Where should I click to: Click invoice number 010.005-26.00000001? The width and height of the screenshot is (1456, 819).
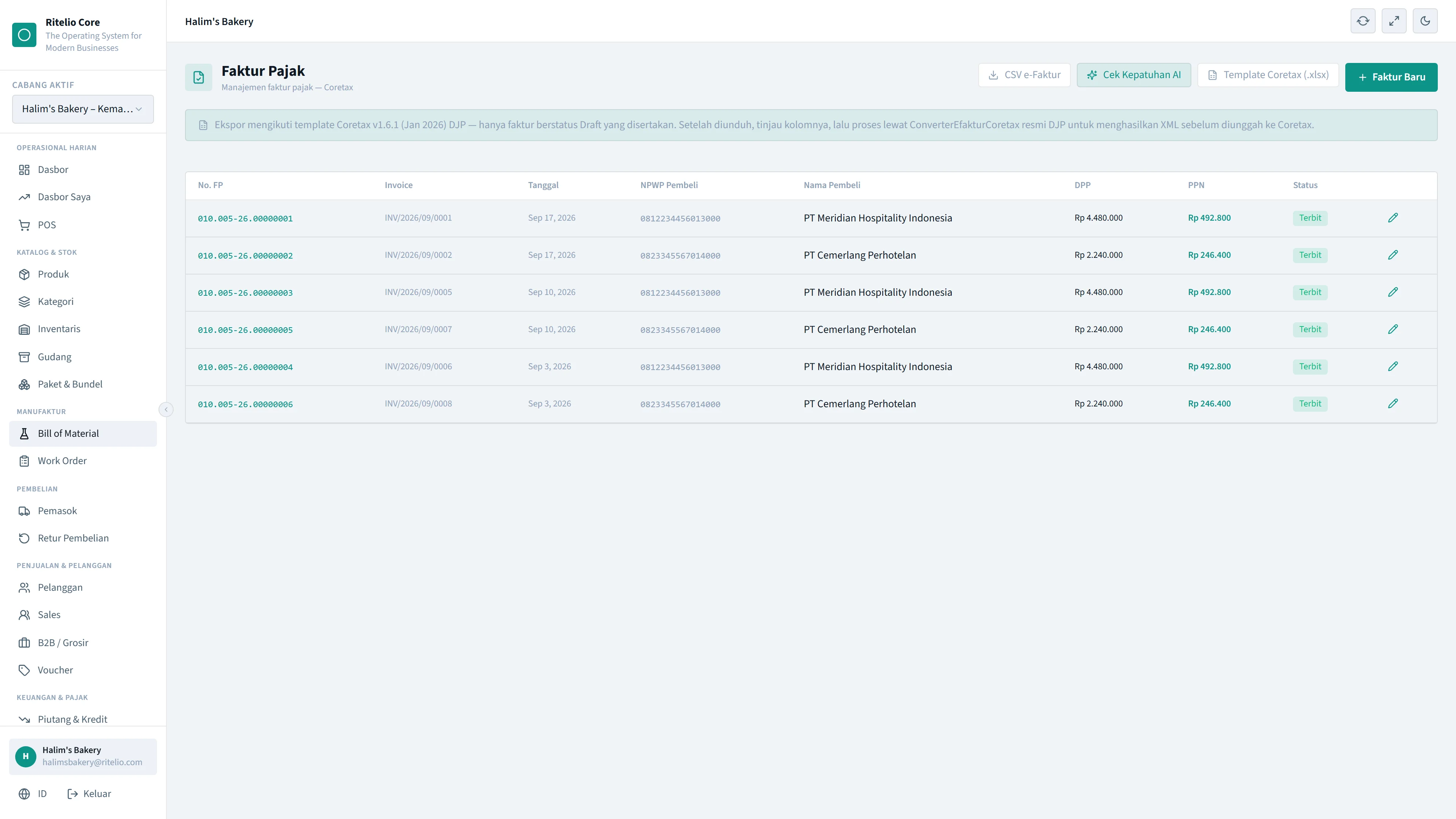click(x=245, y=219)
